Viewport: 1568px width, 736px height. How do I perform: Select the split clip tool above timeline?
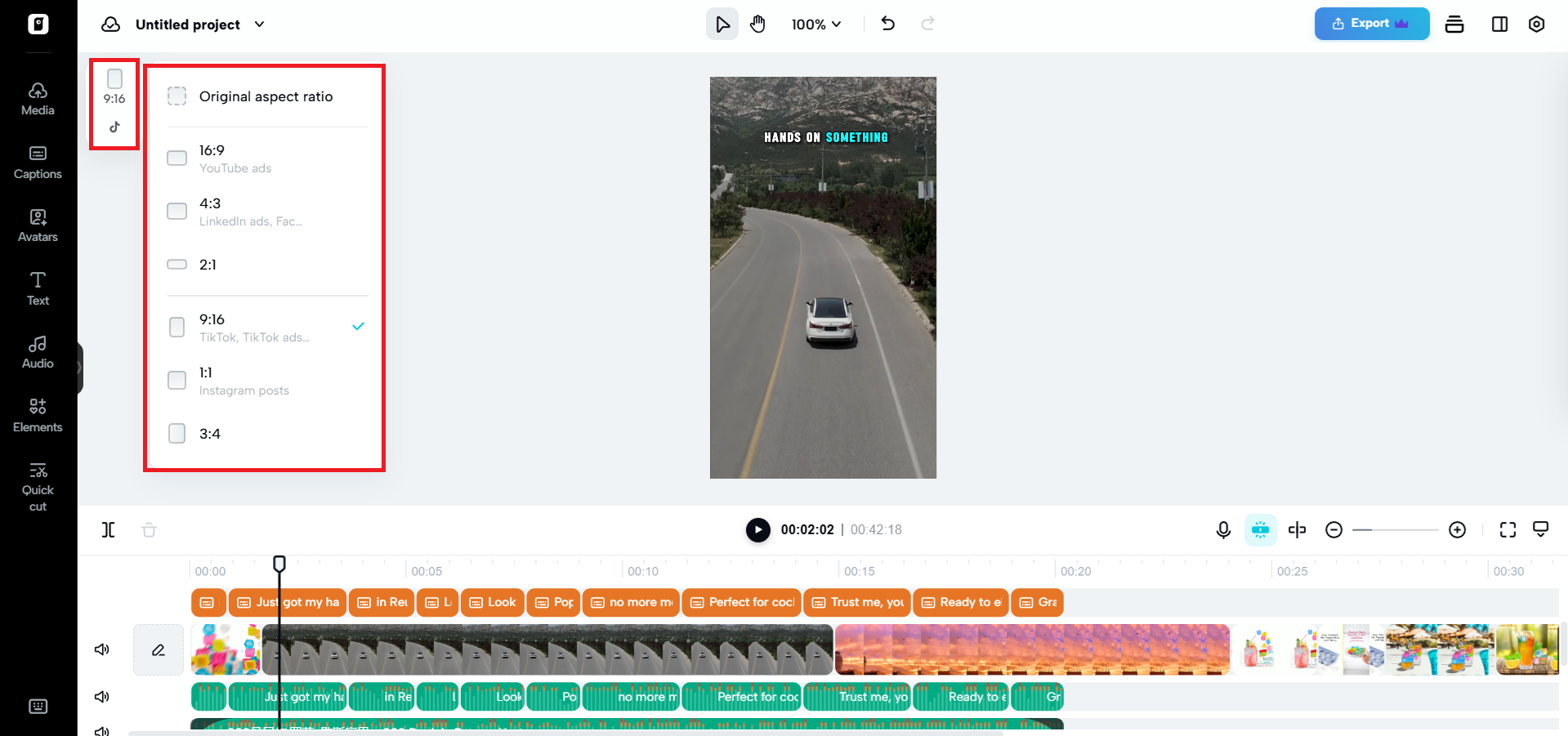tap(108, 529)
